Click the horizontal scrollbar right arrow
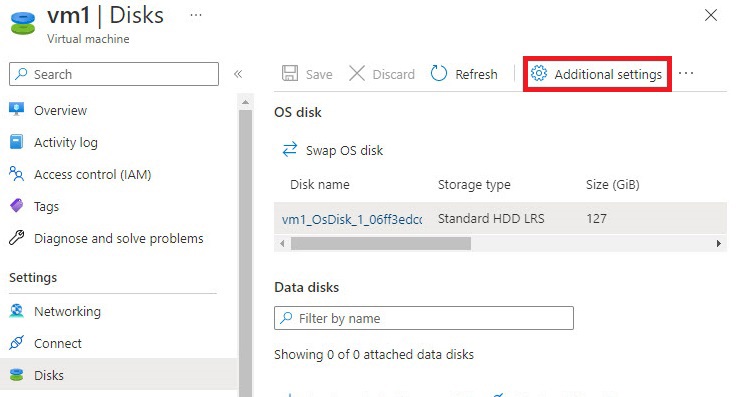Screen dimensions: 740x397 tap(718, 244)
